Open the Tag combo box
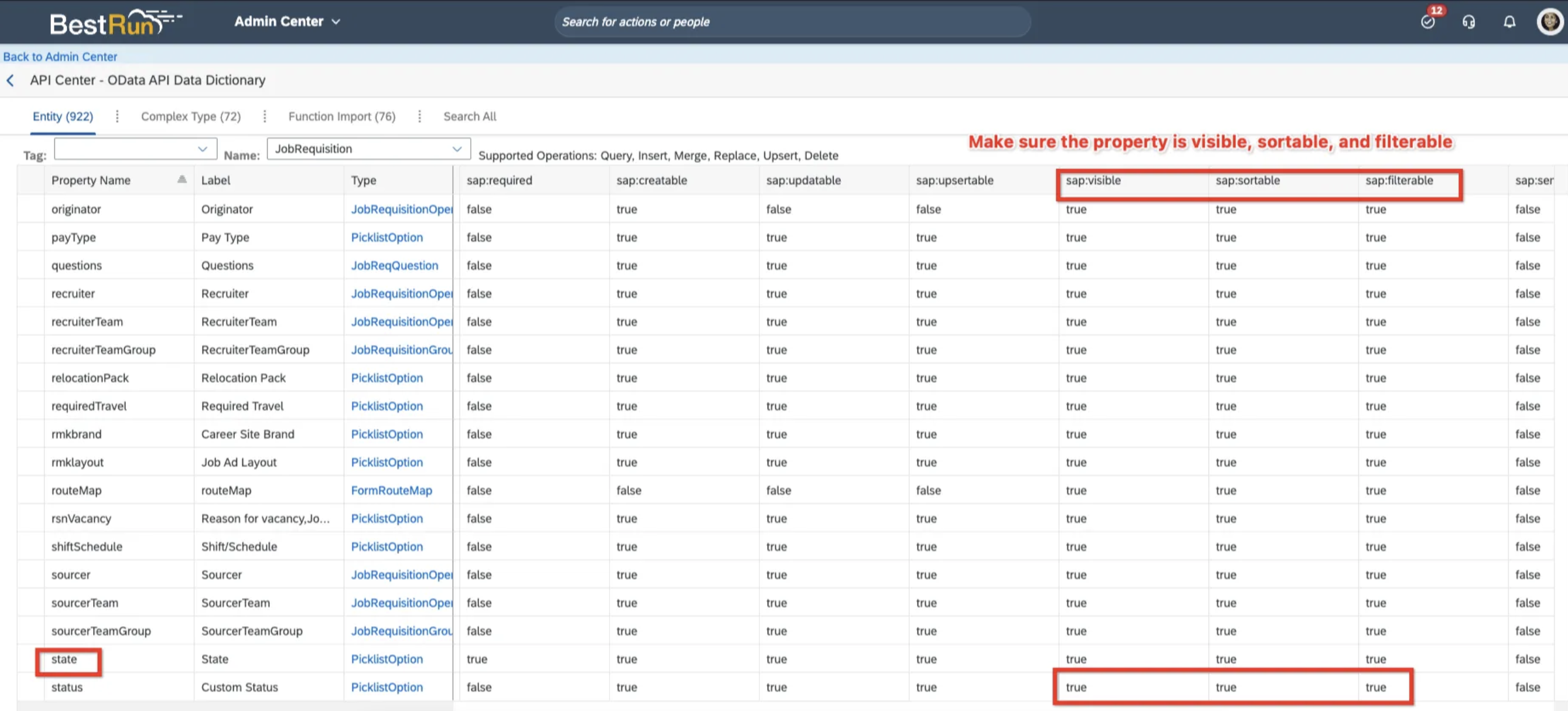The width and height of the screenshot is (1568, 711). 135,149
